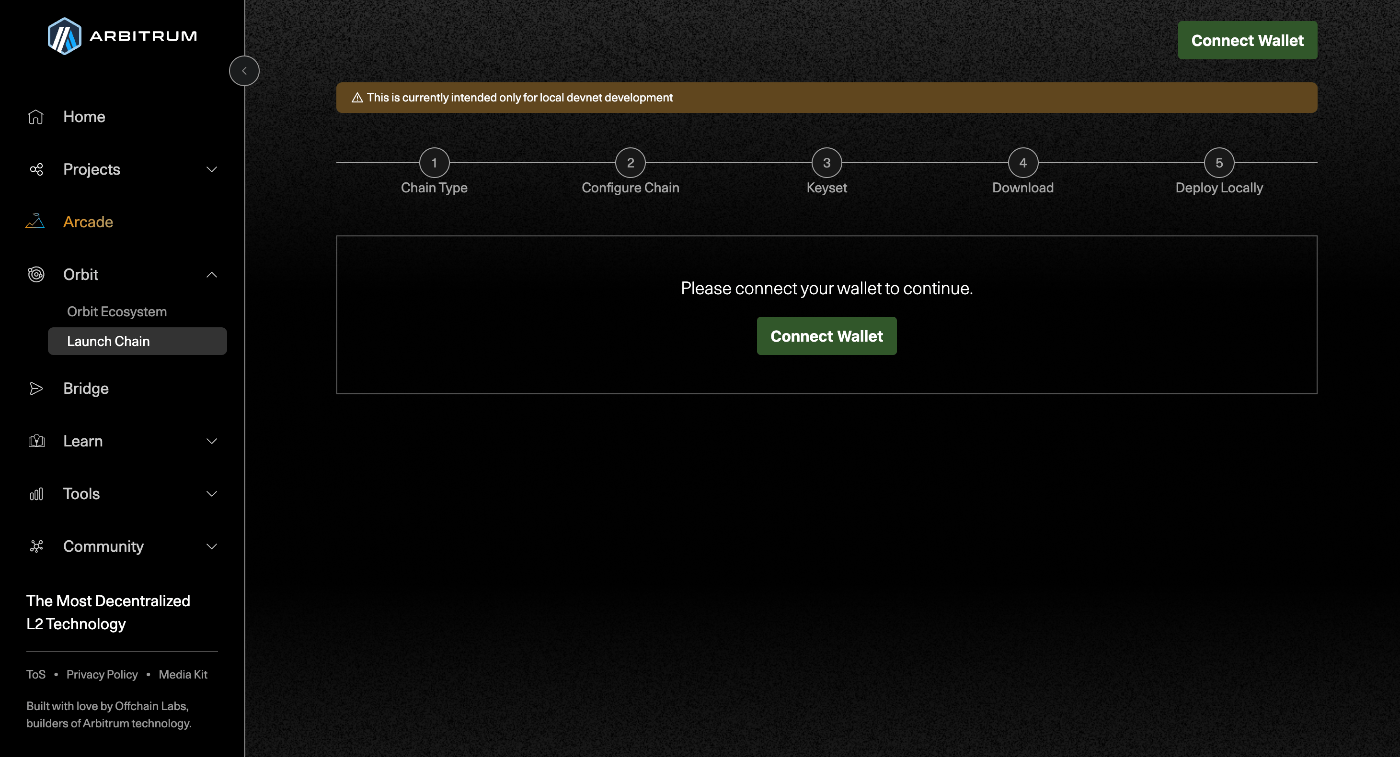Select step 5 Deploy Locally

(x=1219, y=172)
